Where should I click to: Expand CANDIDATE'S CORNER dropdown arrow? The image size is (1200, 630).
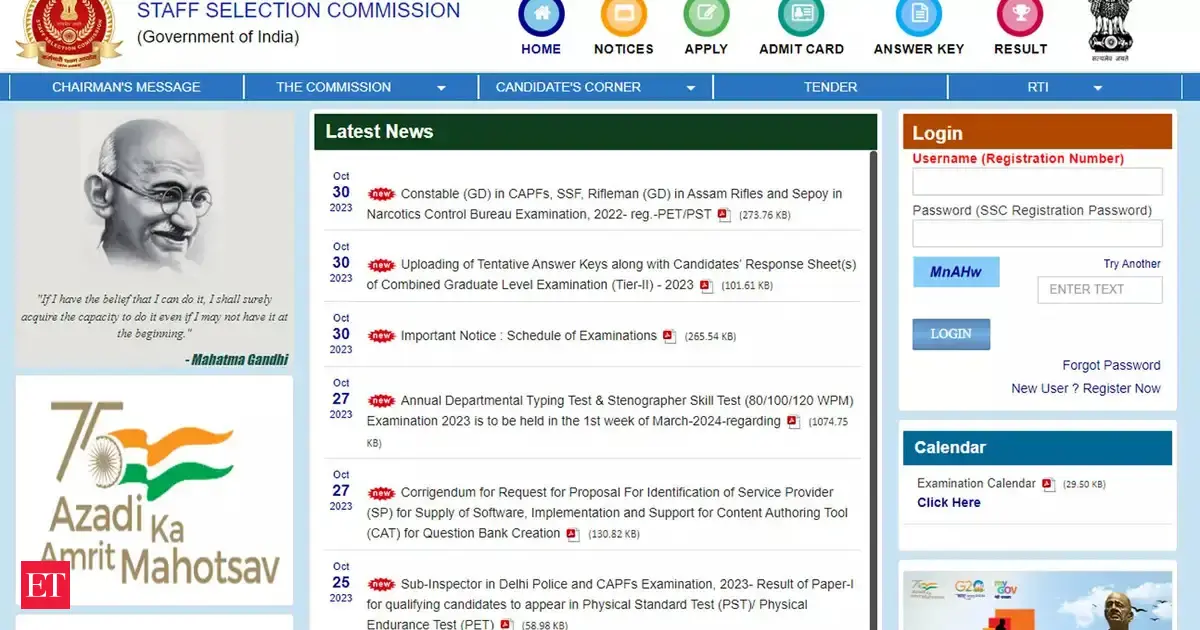click(x=690, y=88)
